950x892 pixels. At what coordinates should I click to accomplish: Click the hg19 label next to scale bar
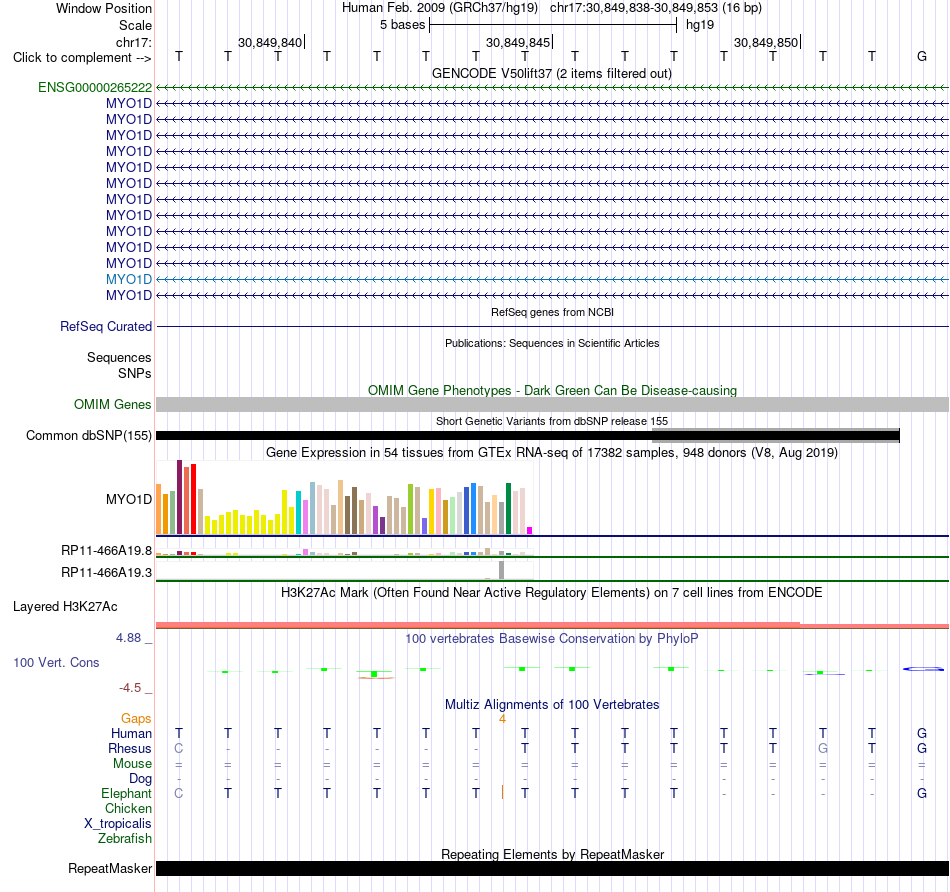pyautogui.click(x=700, y=25)
